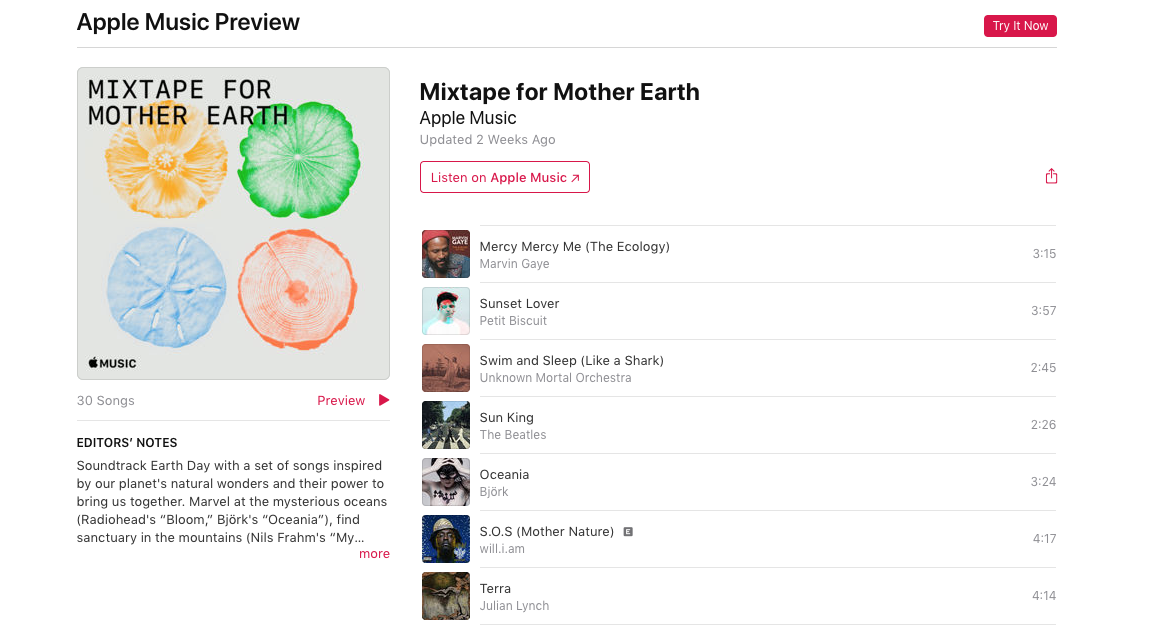
Task: Click the Swim and Sleep song title
Action: (571, 360)
